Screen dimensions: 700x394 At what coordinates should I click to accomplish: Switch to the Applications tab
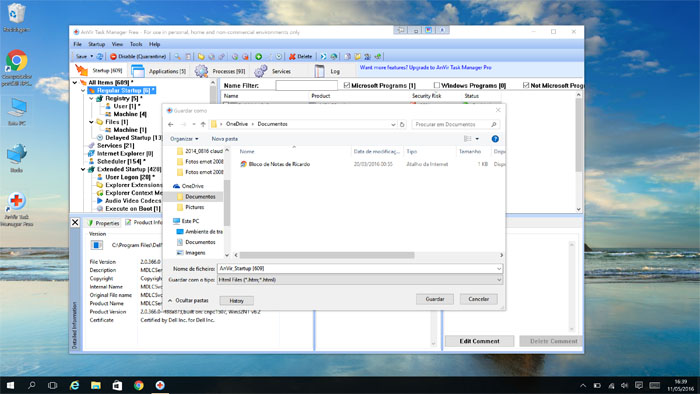click(159, 71)
